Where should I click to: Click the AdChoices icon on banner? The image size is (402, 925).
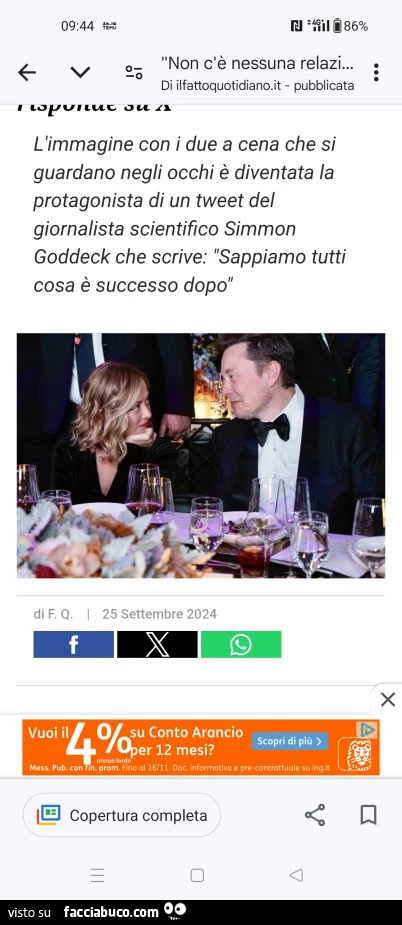tap(368, 730)
